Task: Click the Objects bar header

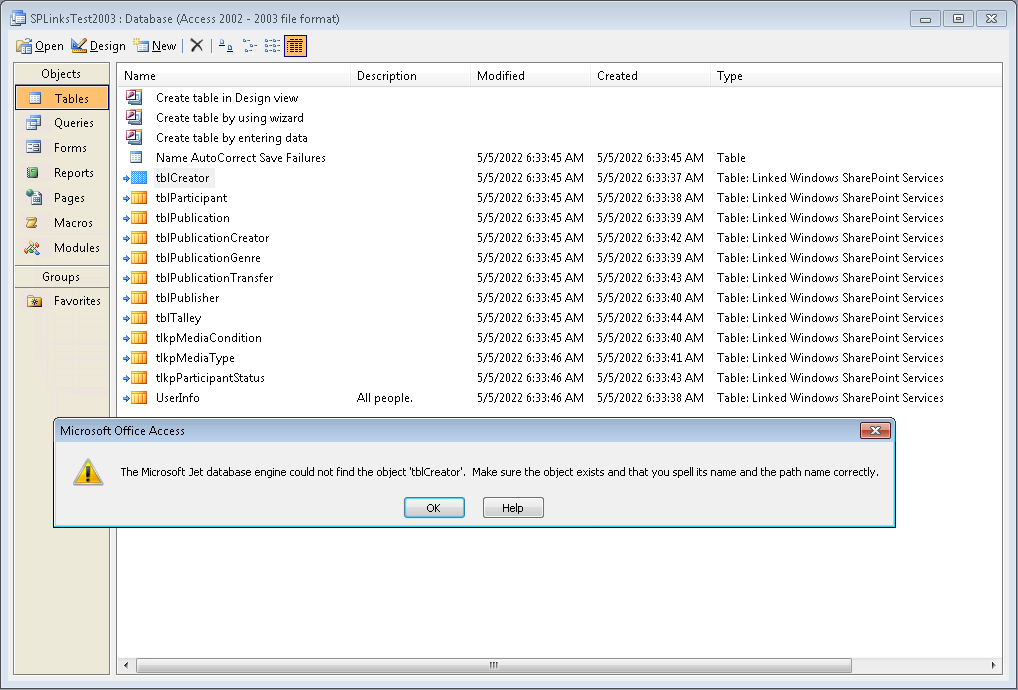Action: pyautogui.click(x=62, y=73)
